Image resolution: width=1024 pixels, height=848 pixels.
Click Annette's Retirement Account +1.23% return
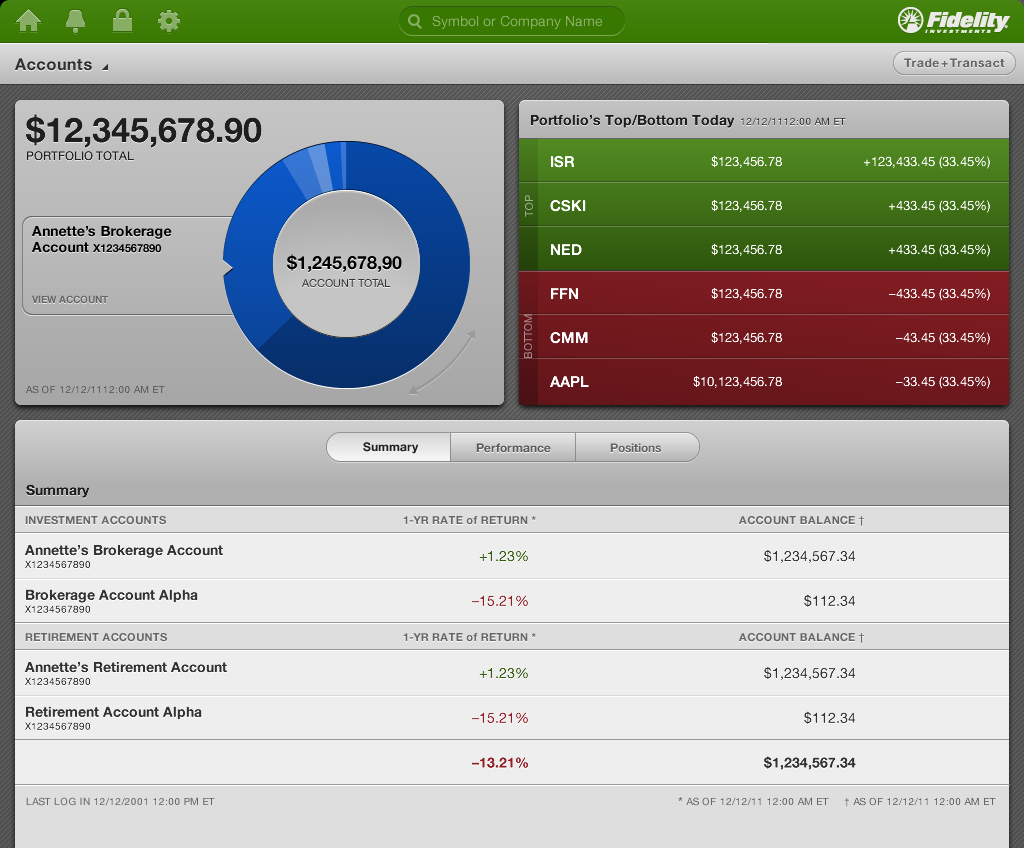(x=504, y=673)
